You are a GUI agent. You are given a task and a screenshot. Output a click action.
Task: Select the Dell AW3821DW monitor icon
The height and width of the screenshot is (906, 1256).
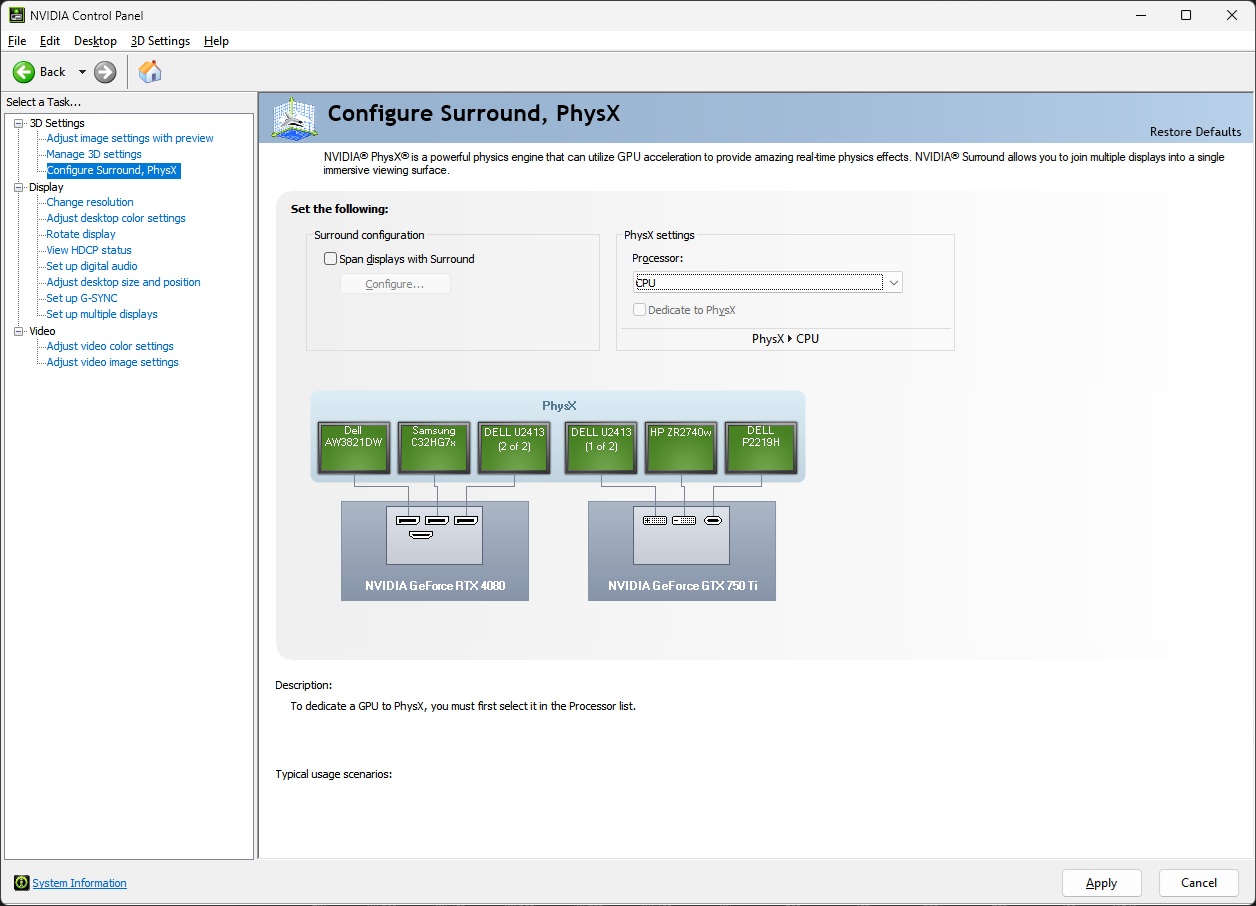353,447
